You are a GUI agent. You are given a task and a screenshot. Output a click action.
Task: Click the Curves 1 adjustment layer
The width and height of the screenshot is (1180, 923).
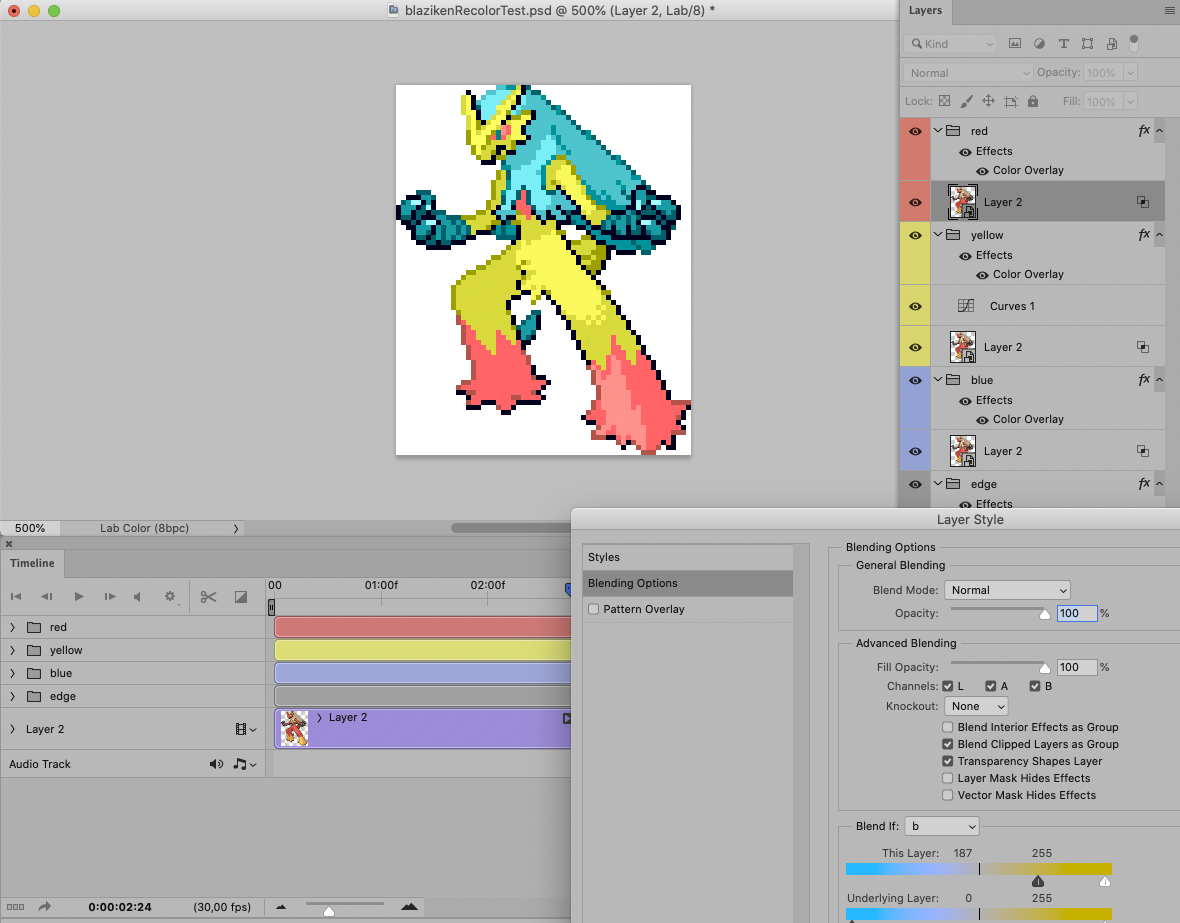coord(1012,306)
